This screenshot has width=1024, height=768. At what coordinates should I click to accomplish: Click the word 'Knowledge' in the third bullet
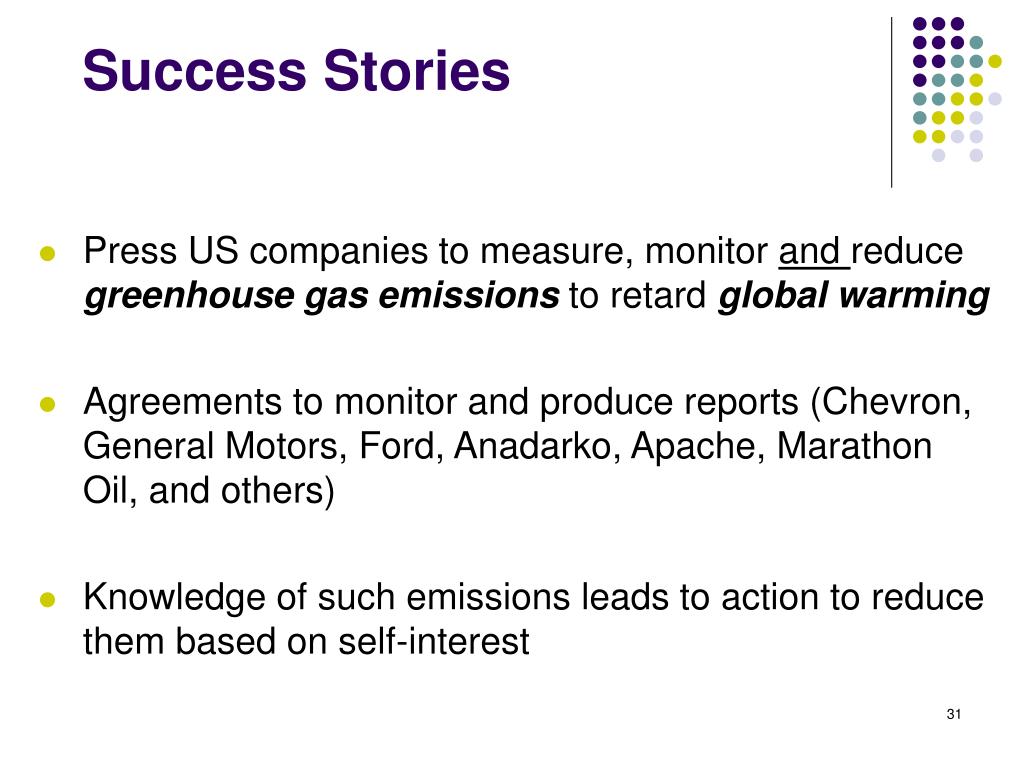pos(174,598)
